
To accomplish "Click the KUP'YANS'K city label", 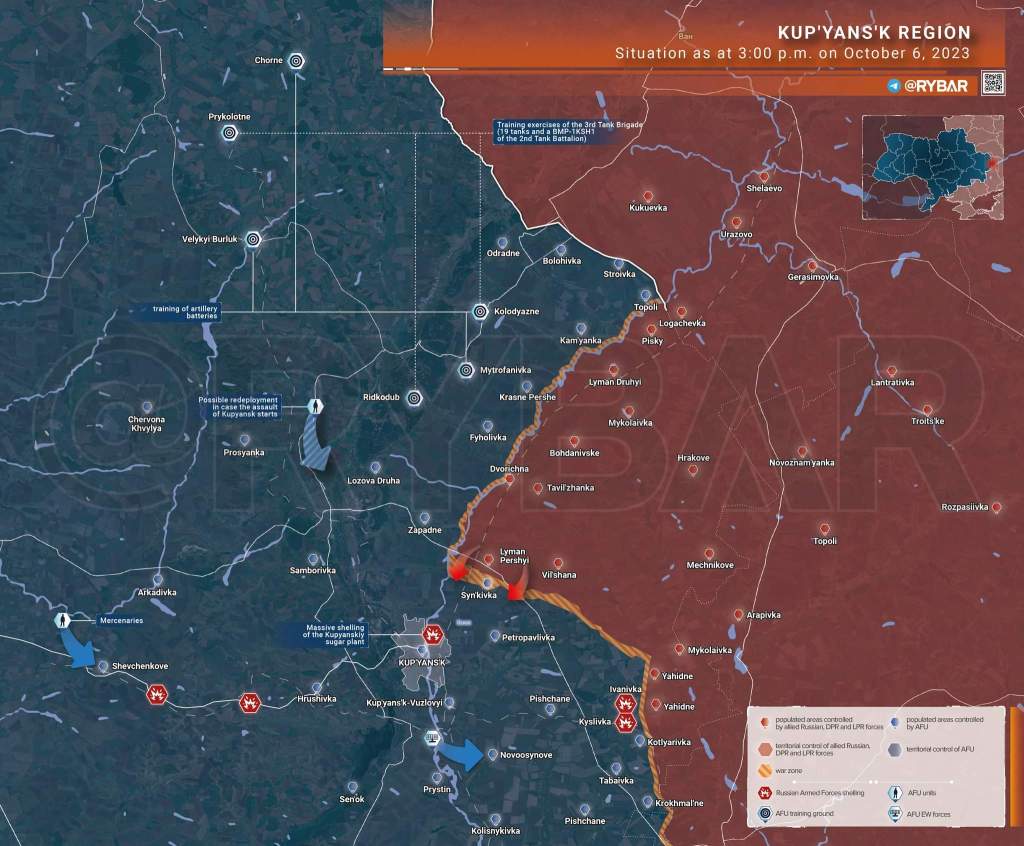I will tap(420, 664).
